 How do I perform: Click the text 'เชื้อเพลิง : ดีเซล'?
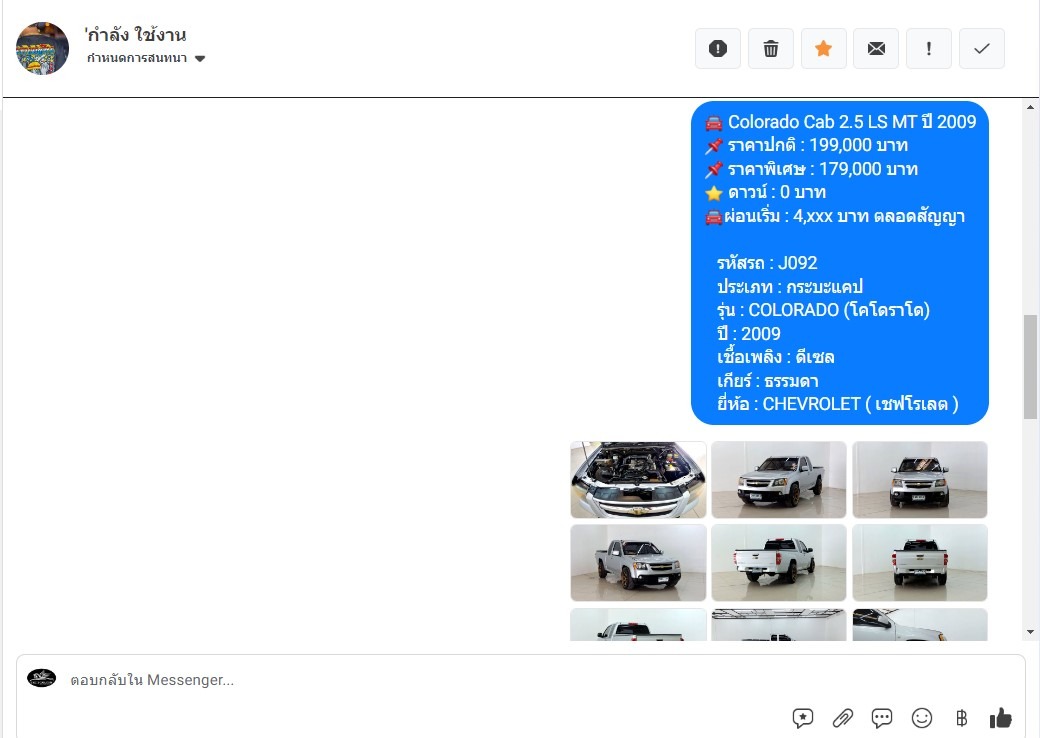(x=775, y=357)
